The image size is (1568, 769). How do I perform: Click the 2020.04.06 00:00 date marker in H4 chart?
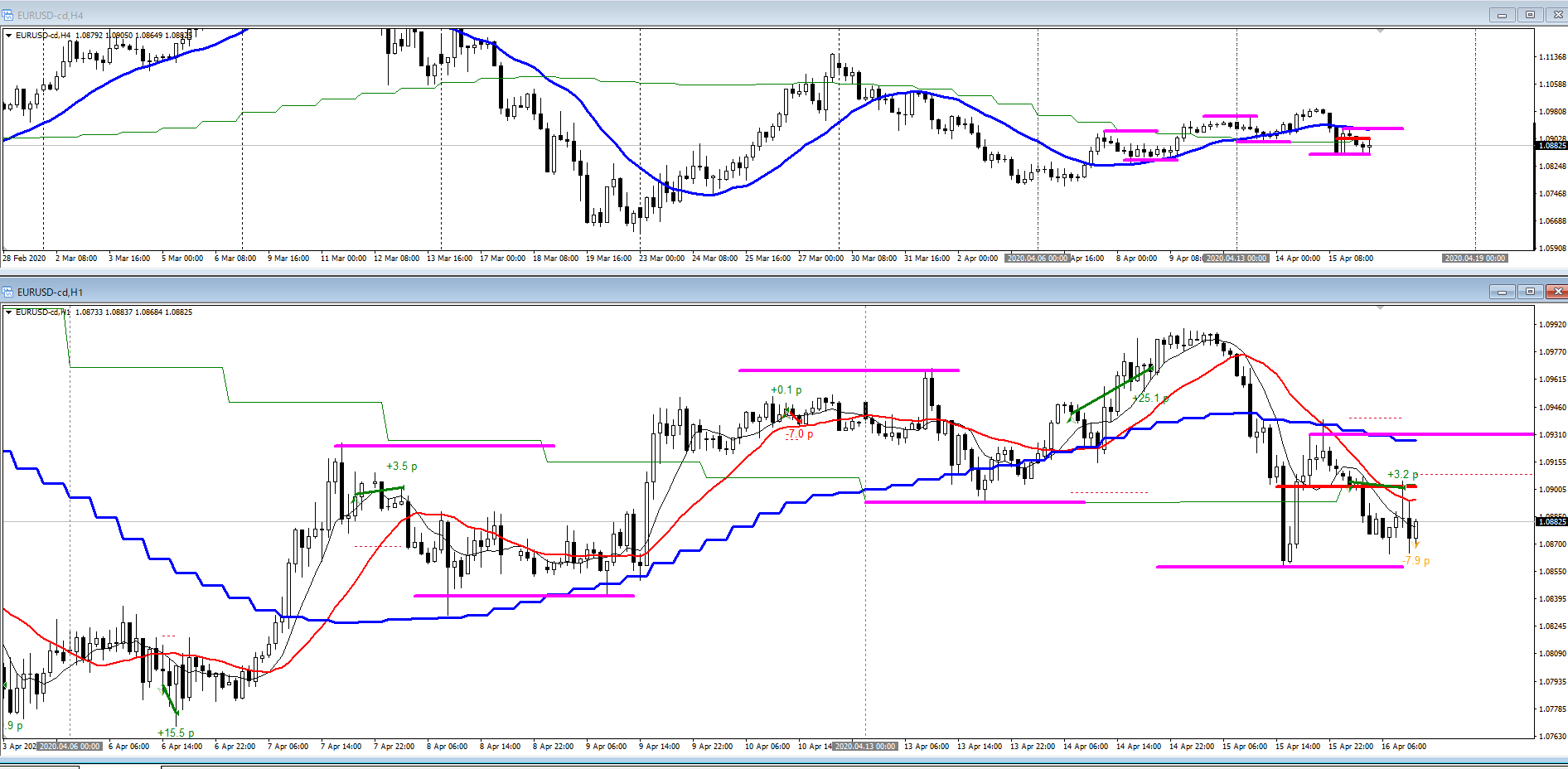click(1038, 259)
